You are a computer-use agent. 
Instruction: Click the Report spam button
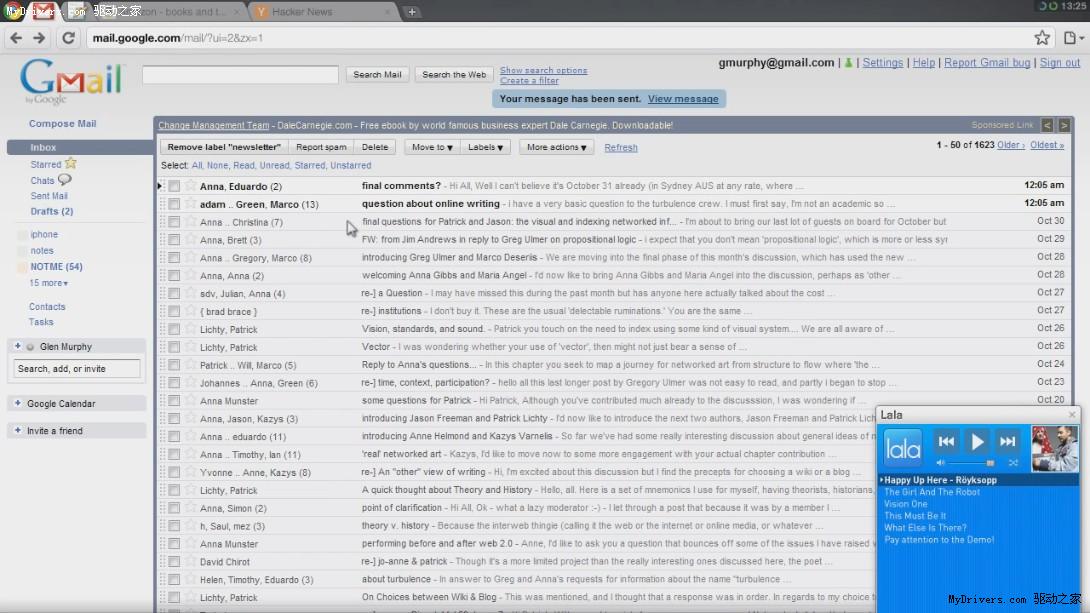[x=321, y=147]
